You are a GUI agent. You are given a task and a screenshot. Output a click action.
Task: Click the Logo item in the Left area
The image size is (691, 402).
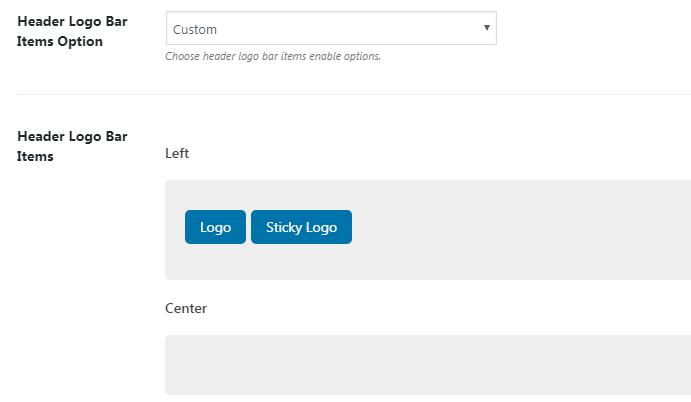coord(215,227)
